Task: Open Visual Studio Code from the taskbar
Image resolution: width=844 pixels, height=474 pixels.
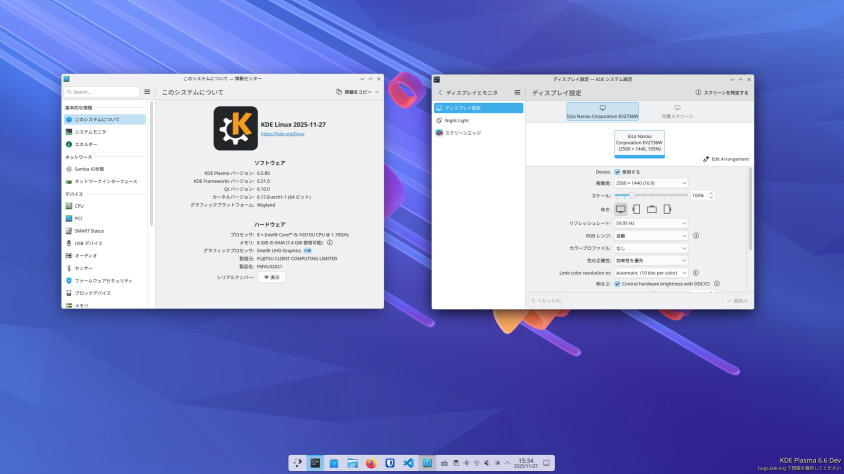Action: (x=408, y=463)
